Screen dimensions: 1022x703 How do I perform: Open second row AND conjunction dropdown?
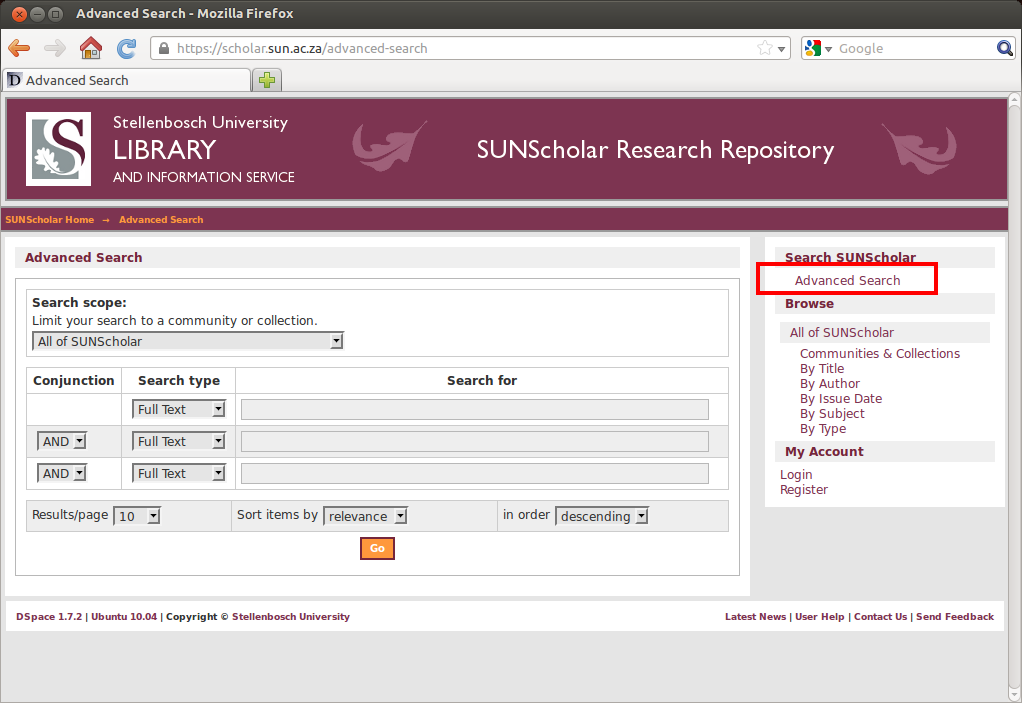(61, 441)
